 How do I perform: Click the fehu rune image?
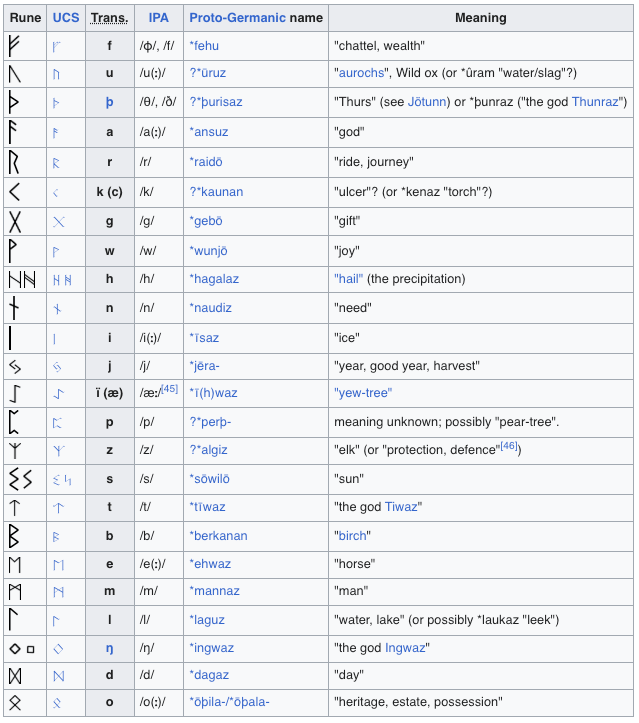15,45
